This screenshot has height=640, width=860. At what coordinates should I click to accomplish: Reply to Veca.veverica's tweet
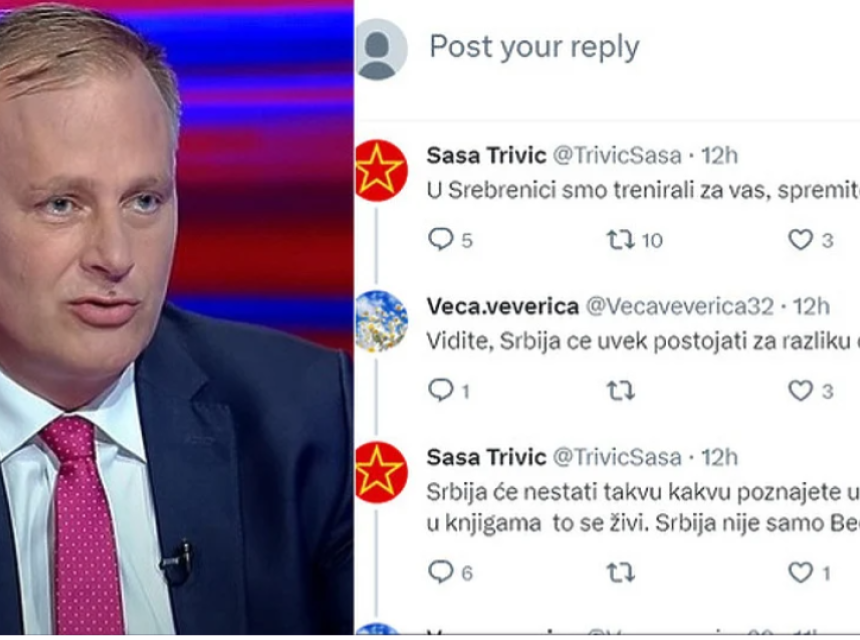[440, 390]
